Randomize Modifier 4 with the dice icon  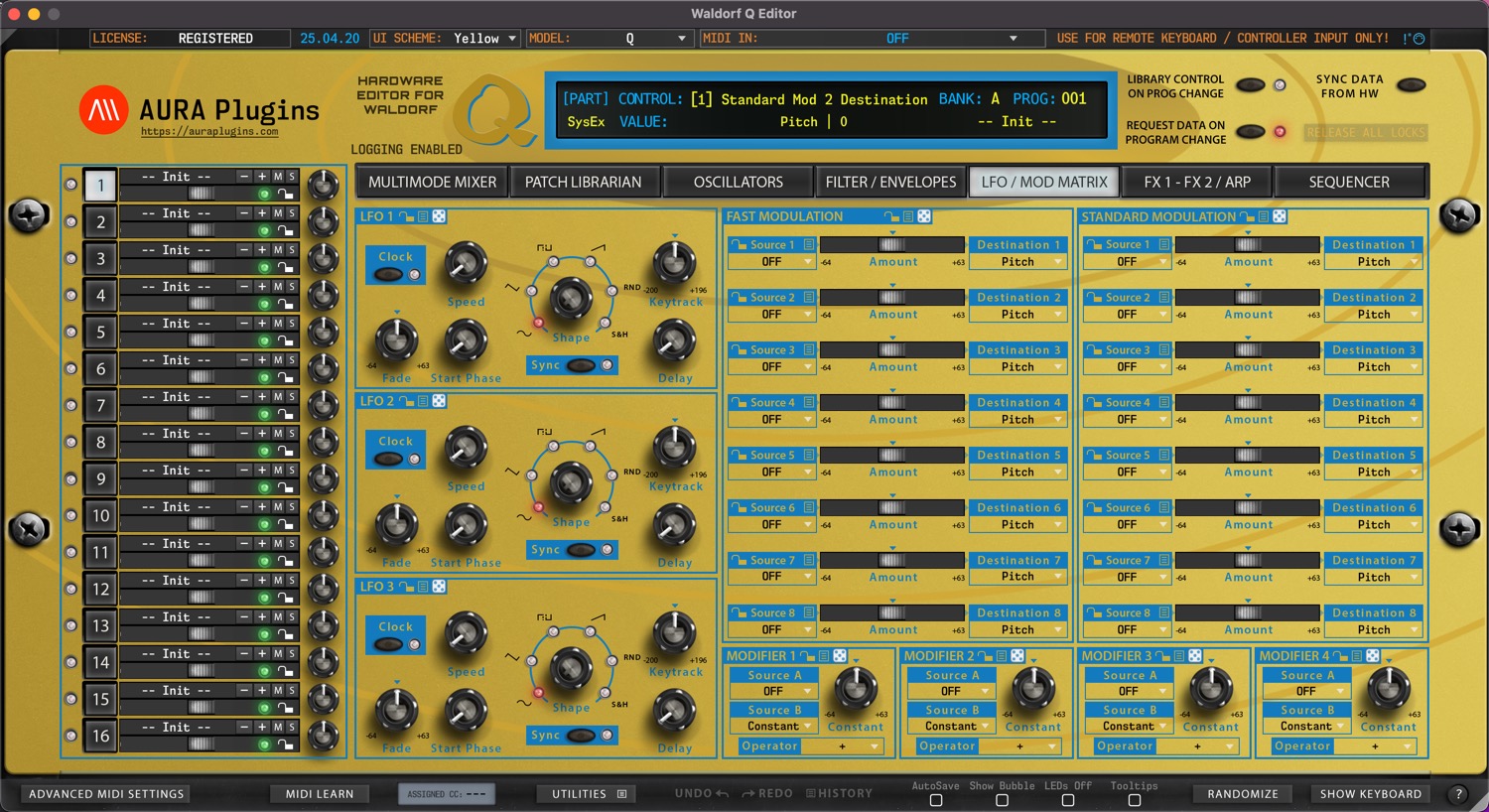tap(1373, 656)
